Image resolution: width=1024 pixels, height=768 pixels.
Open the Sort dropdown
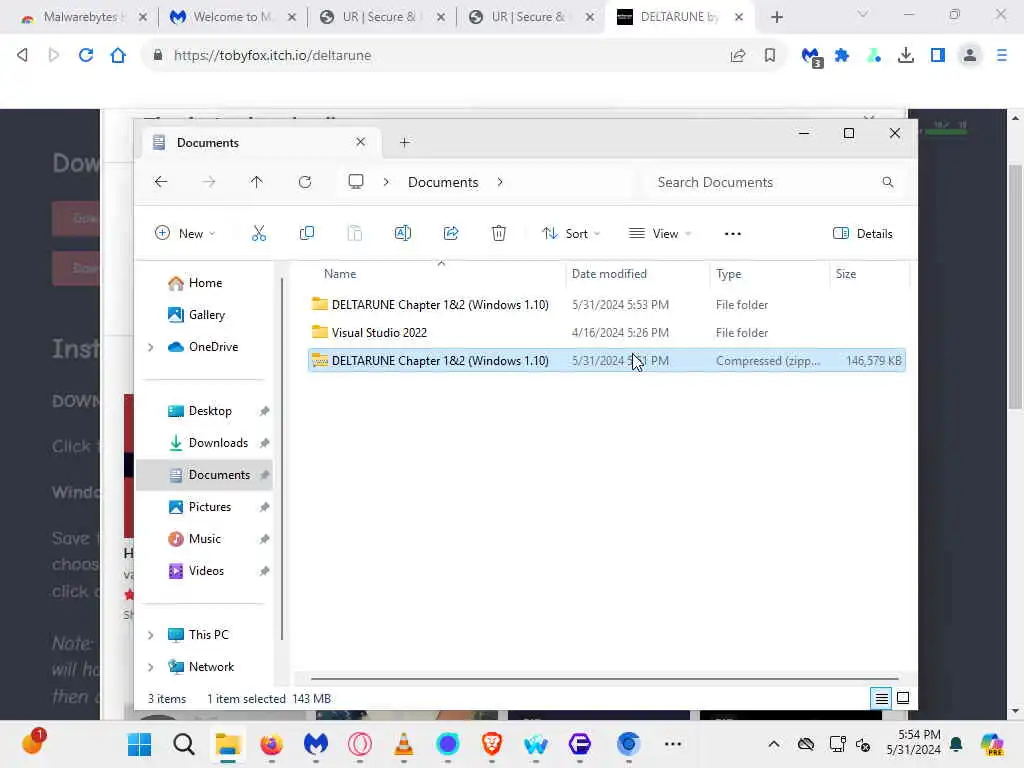[571, 233]
